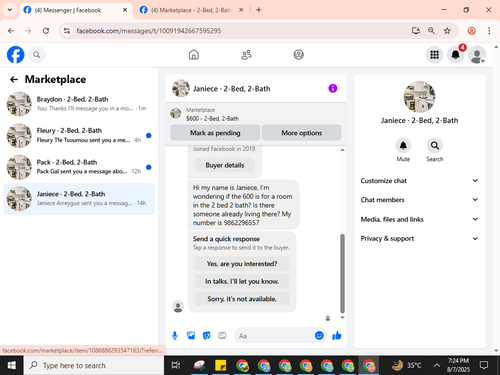Open the purple conversation information icon
Image resolution: width=500 pixels, height=375 pixels.
point(333,88)
